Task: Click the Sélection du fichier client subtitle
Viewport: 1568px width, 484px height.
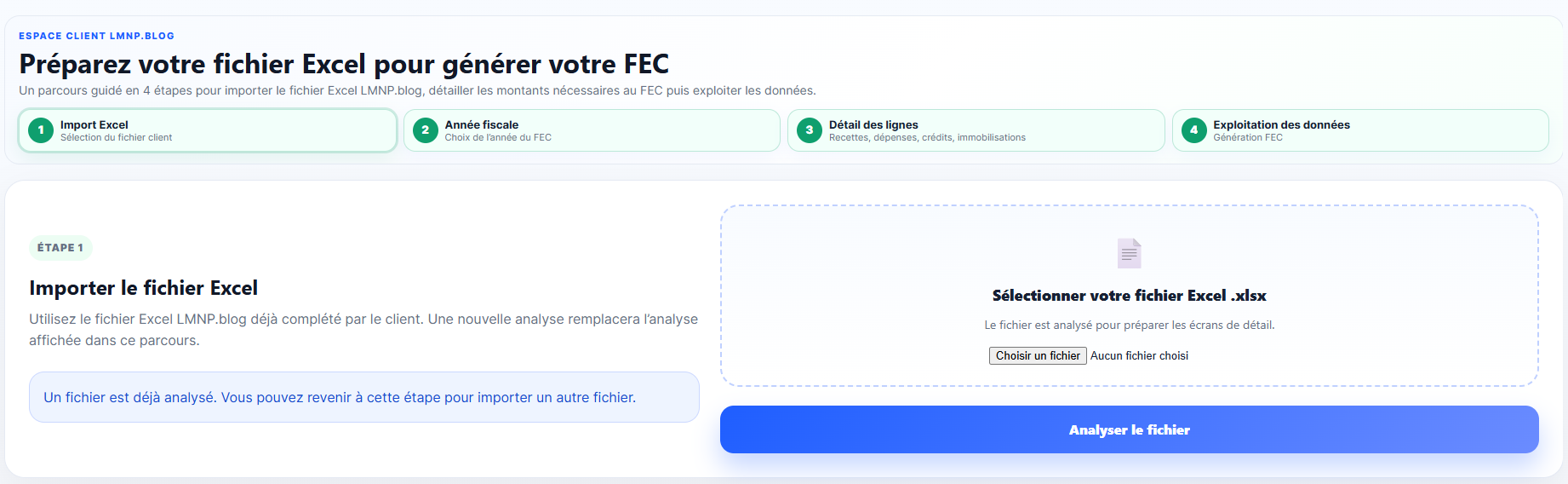Action: (116, 138)
